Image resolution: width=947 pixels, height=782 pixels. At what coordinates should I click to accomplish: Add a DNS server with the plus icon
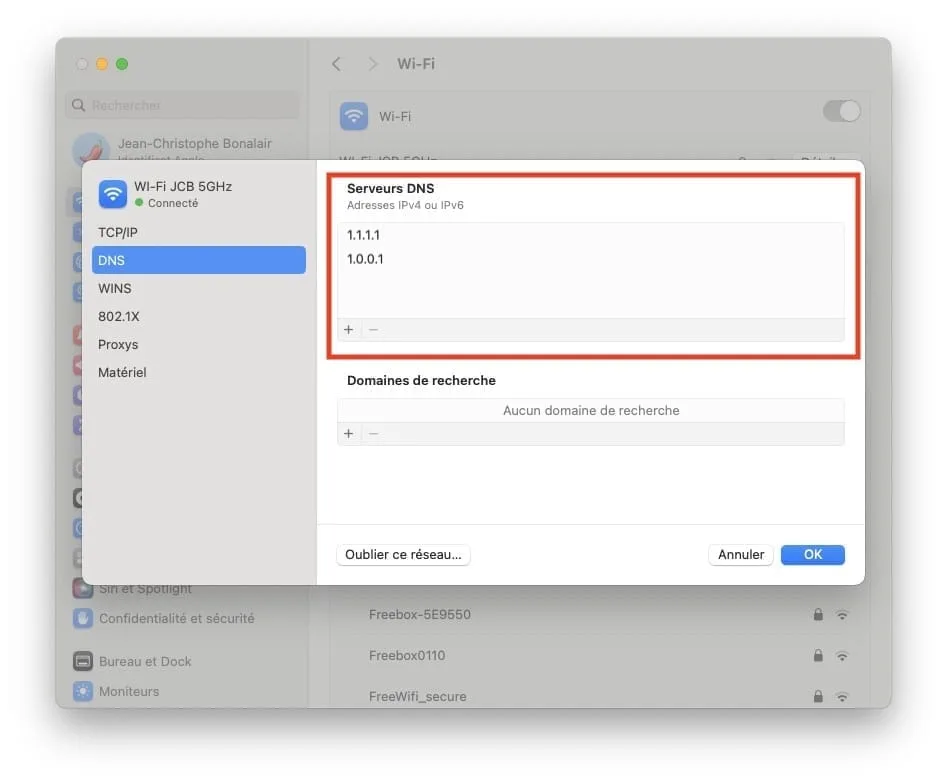click(x=348, y=329)
